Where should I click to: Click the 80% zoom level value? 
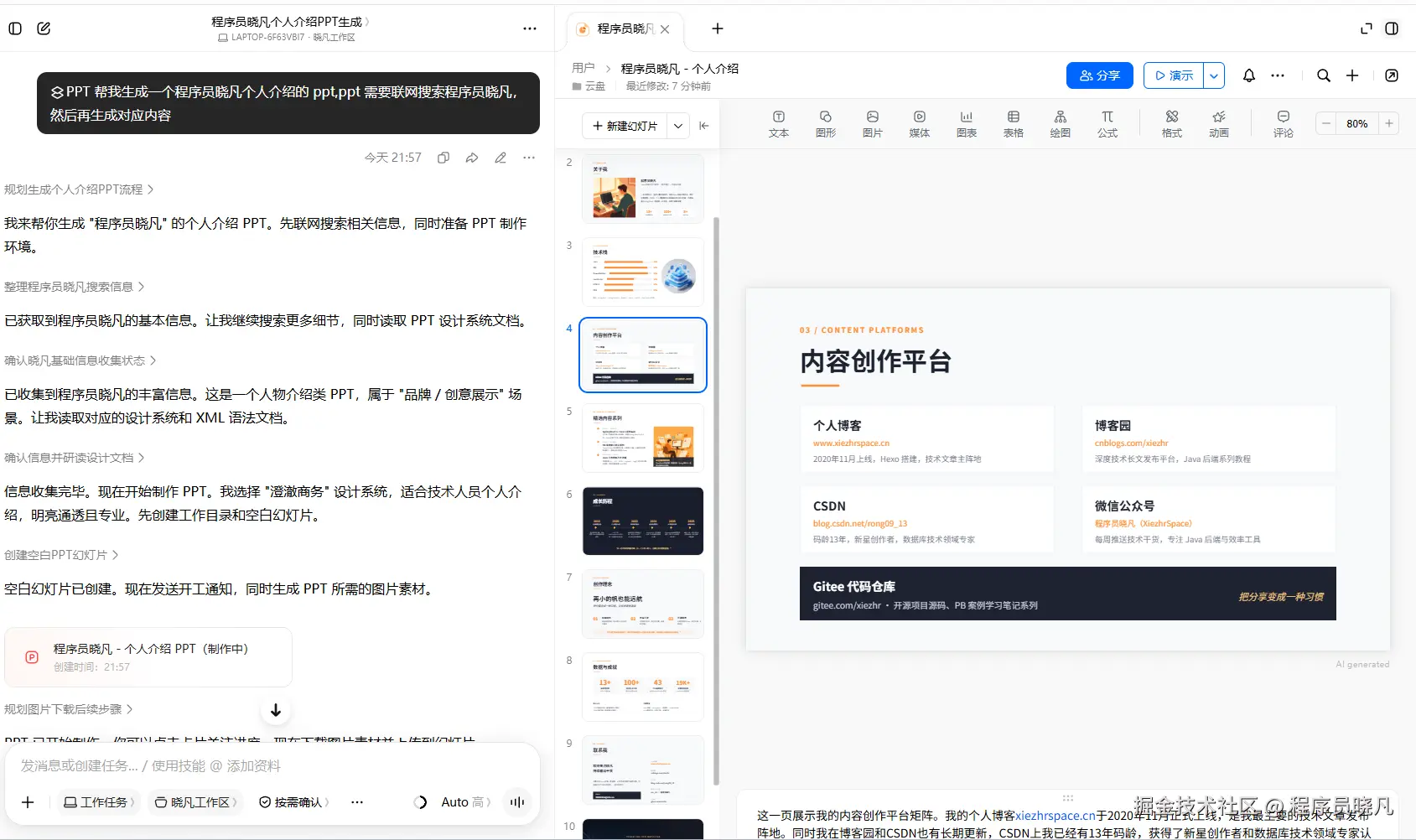(1357, 124)
